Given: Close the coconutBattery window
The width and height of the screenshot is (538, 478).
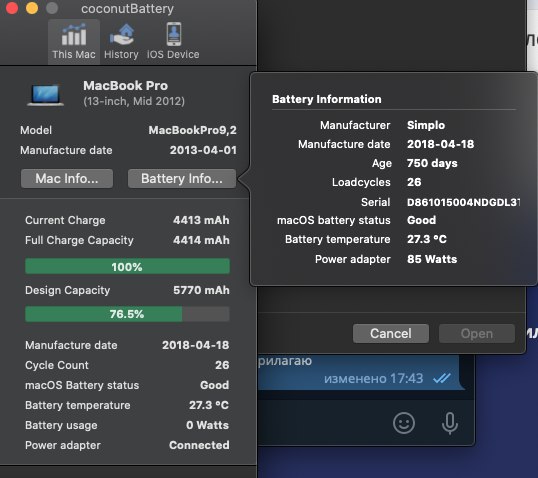Looking at the screenshot, I should [12, 8].
